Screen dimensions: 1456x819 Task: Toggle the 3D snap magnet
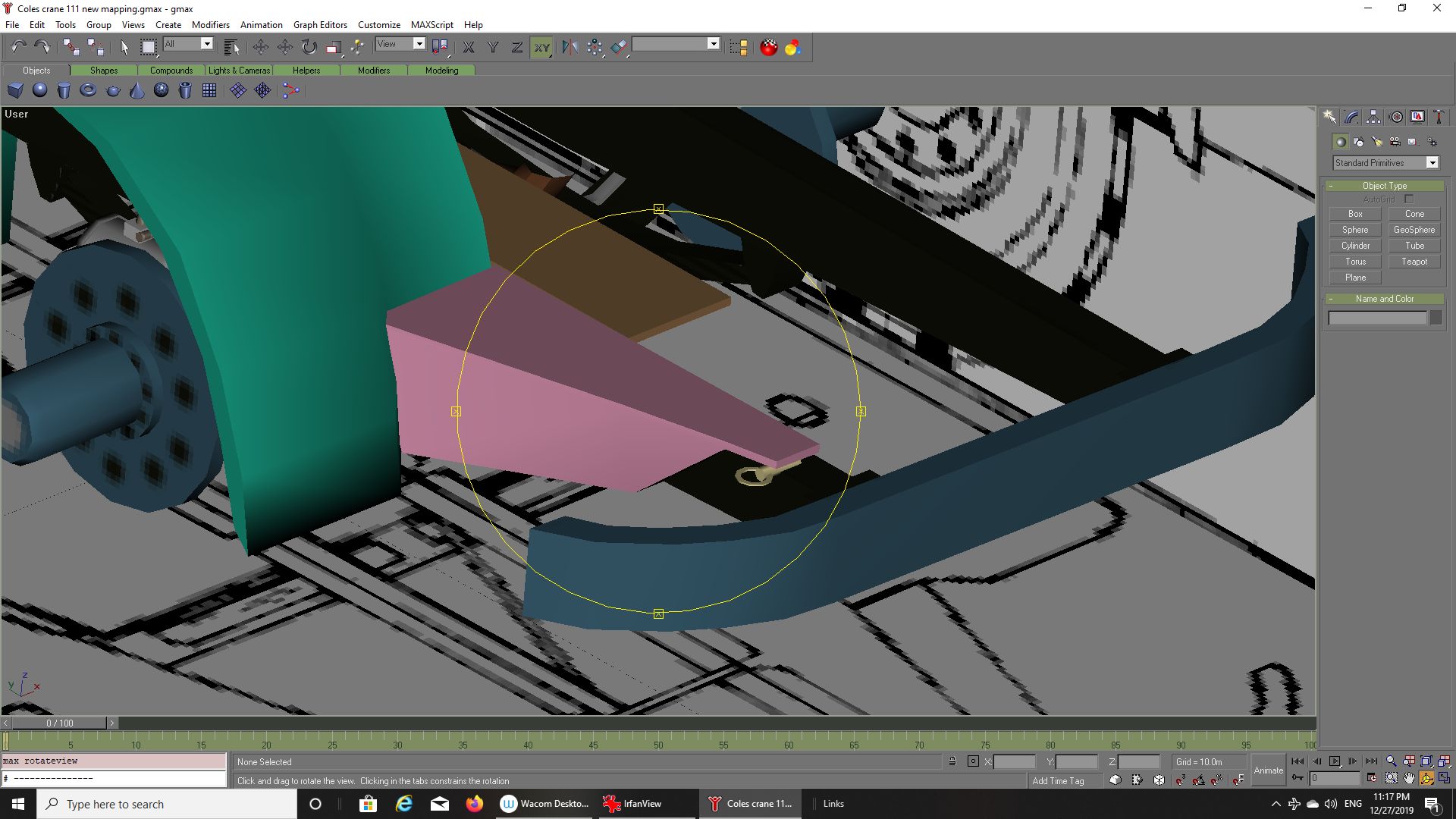[x=1181, y=780]
